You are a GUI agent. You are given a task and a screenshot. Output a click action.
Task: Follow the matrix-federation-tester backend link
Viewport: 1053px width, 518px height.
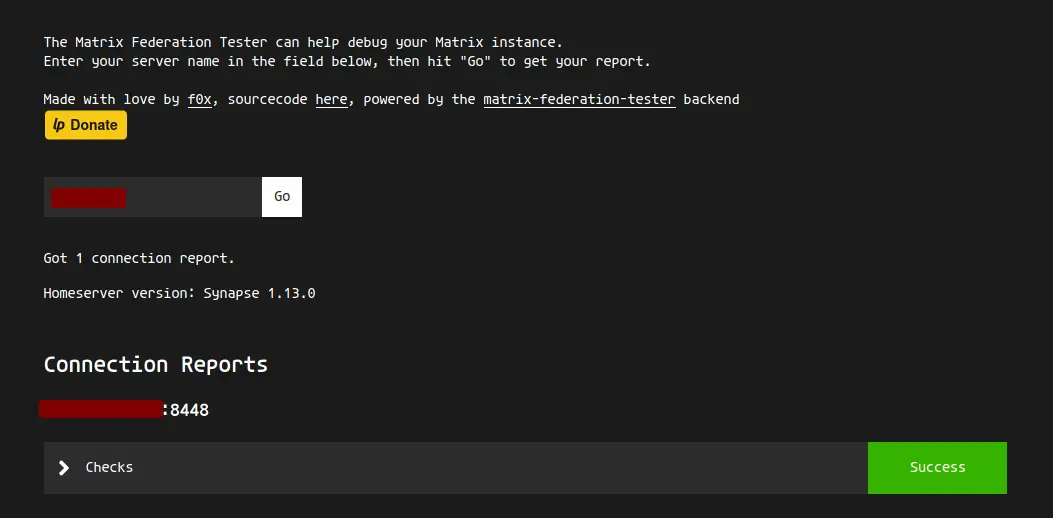579,99
